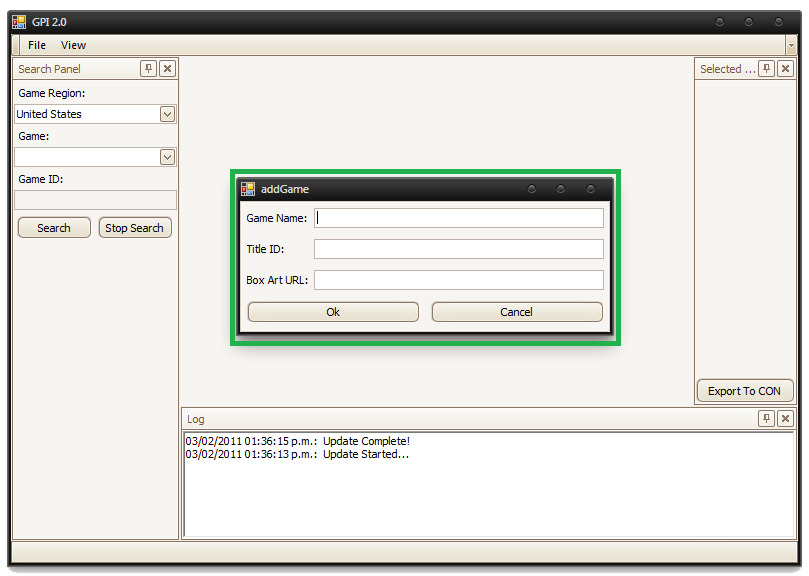Confirm addGame dialog with Ok

333,312
